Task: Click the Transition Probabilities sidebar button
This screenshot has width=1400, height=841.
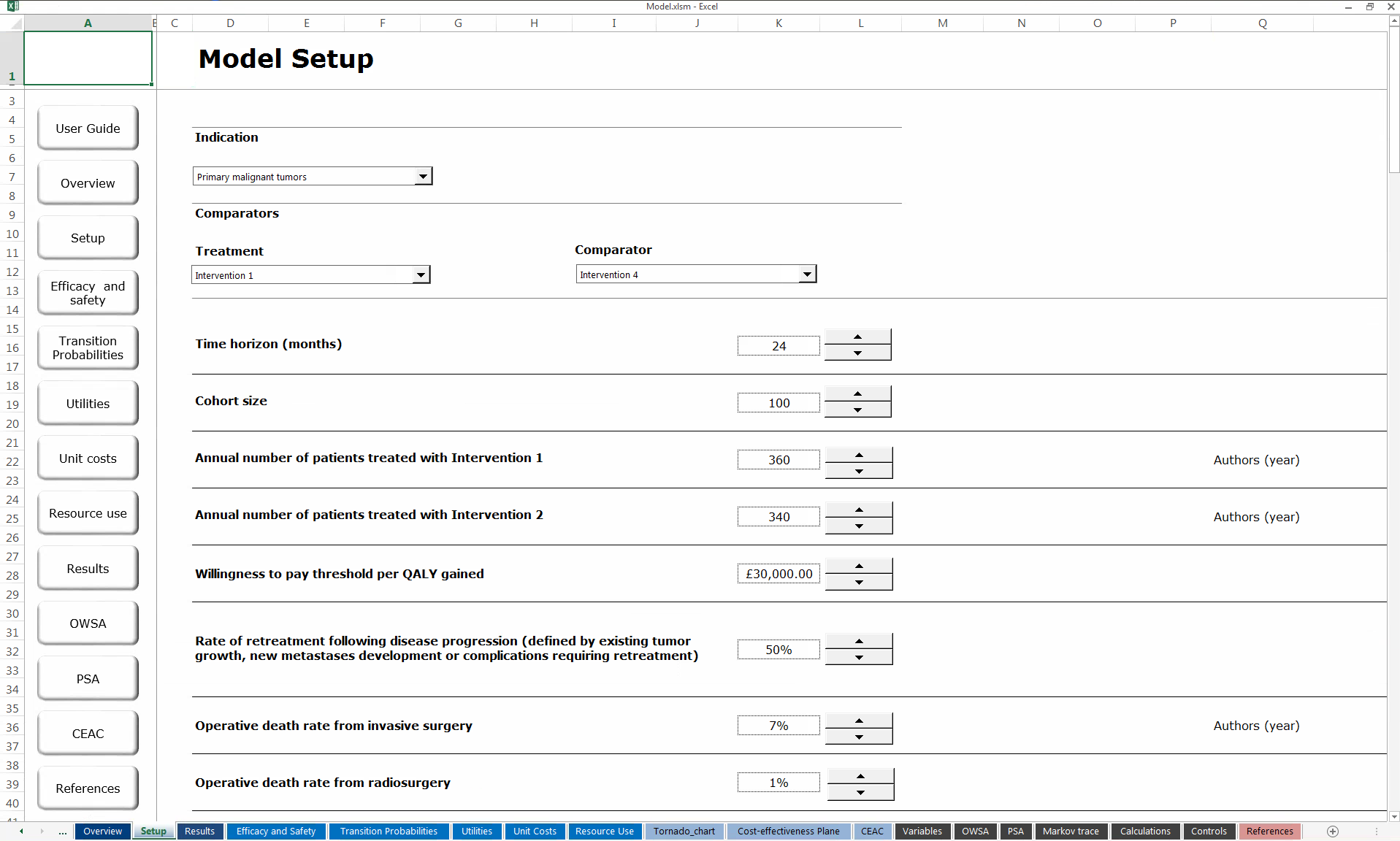Action: [x=87, y=347]
